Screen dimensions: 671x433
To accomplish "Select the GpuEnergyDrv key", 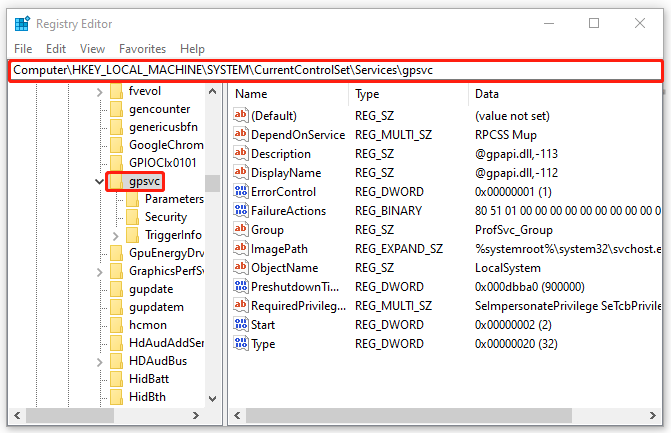I will tap(166, 253).
